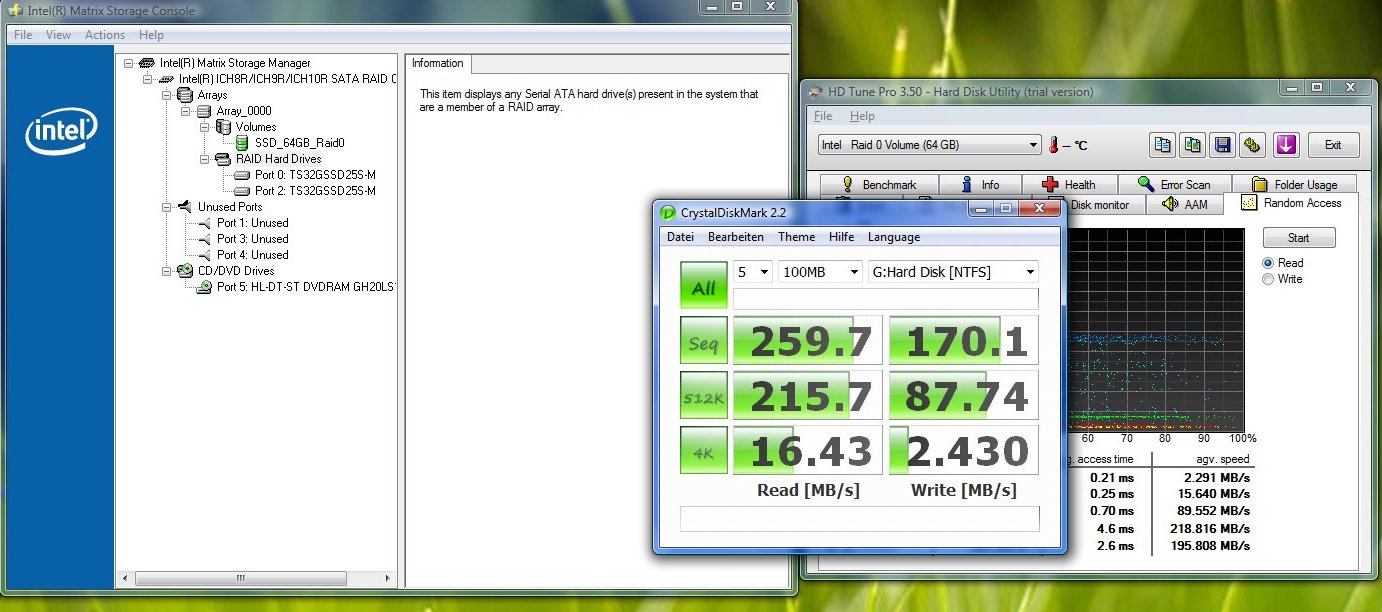Open Hilfe menu in CrystalDiskMark
The height and width of the screenshot is (612, 1382).
click(841, 237)
